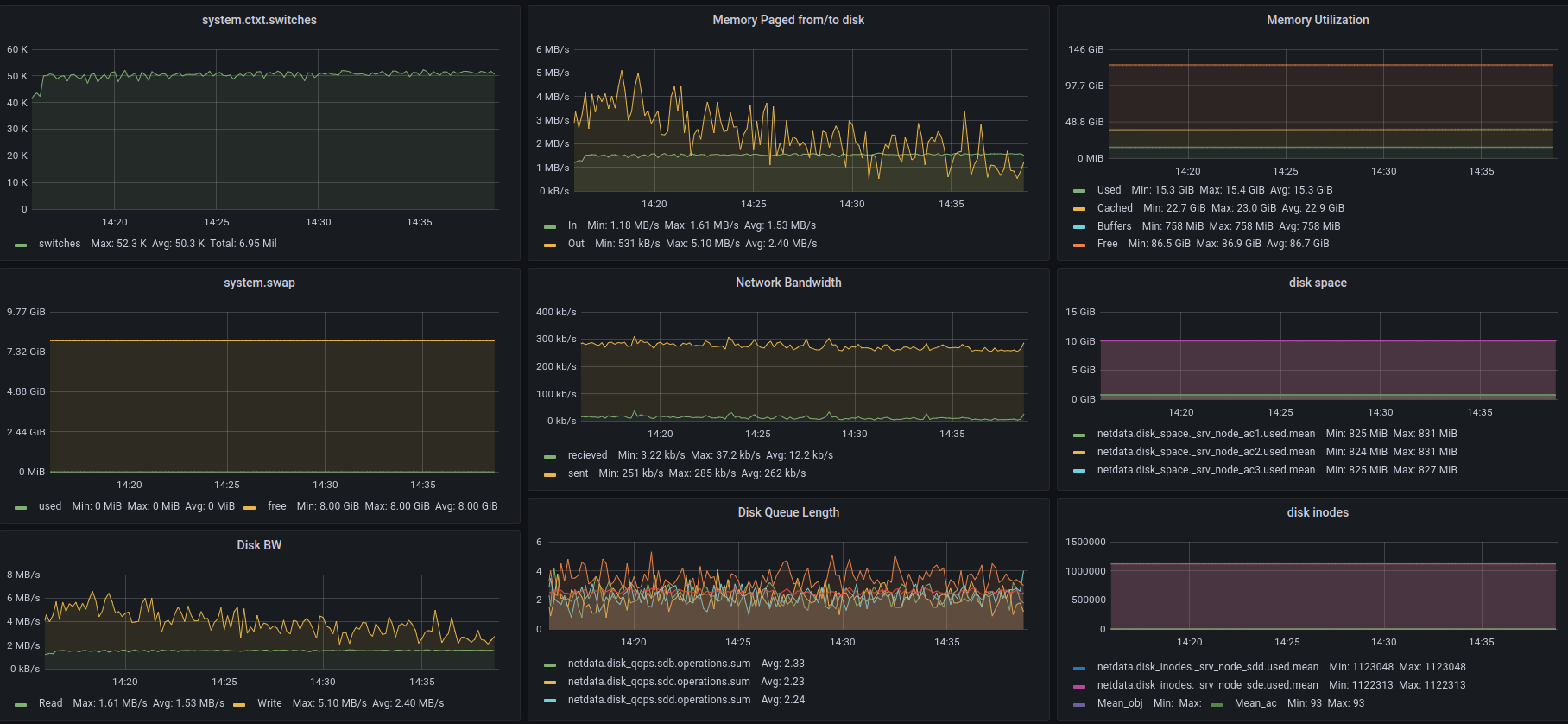The height and width of the screenshot is (724, 1568).
Task: Toggle the Buffers series in the legend
Action: 1113,226
